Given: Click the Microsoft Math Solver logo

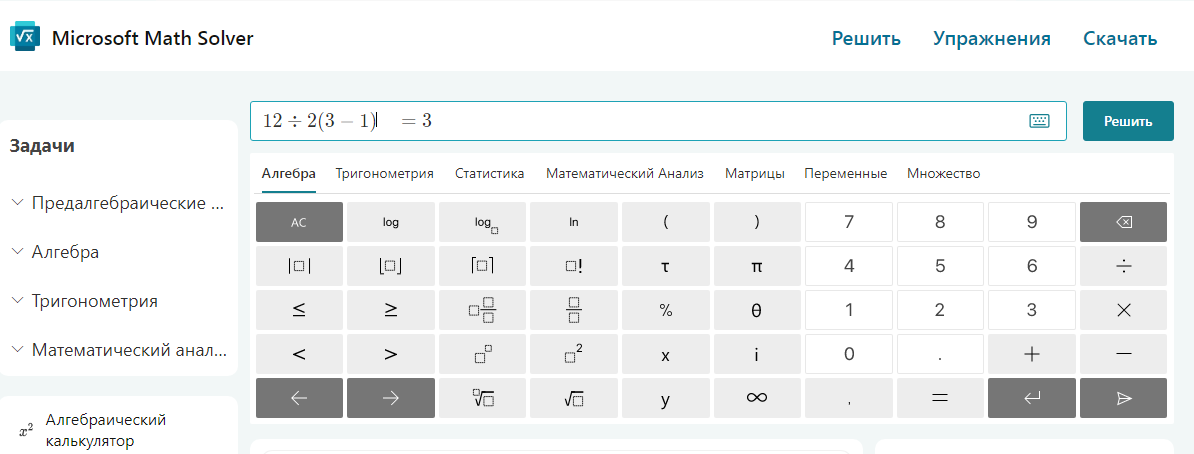Looking at the screenshot, I should tap(24, 38).
